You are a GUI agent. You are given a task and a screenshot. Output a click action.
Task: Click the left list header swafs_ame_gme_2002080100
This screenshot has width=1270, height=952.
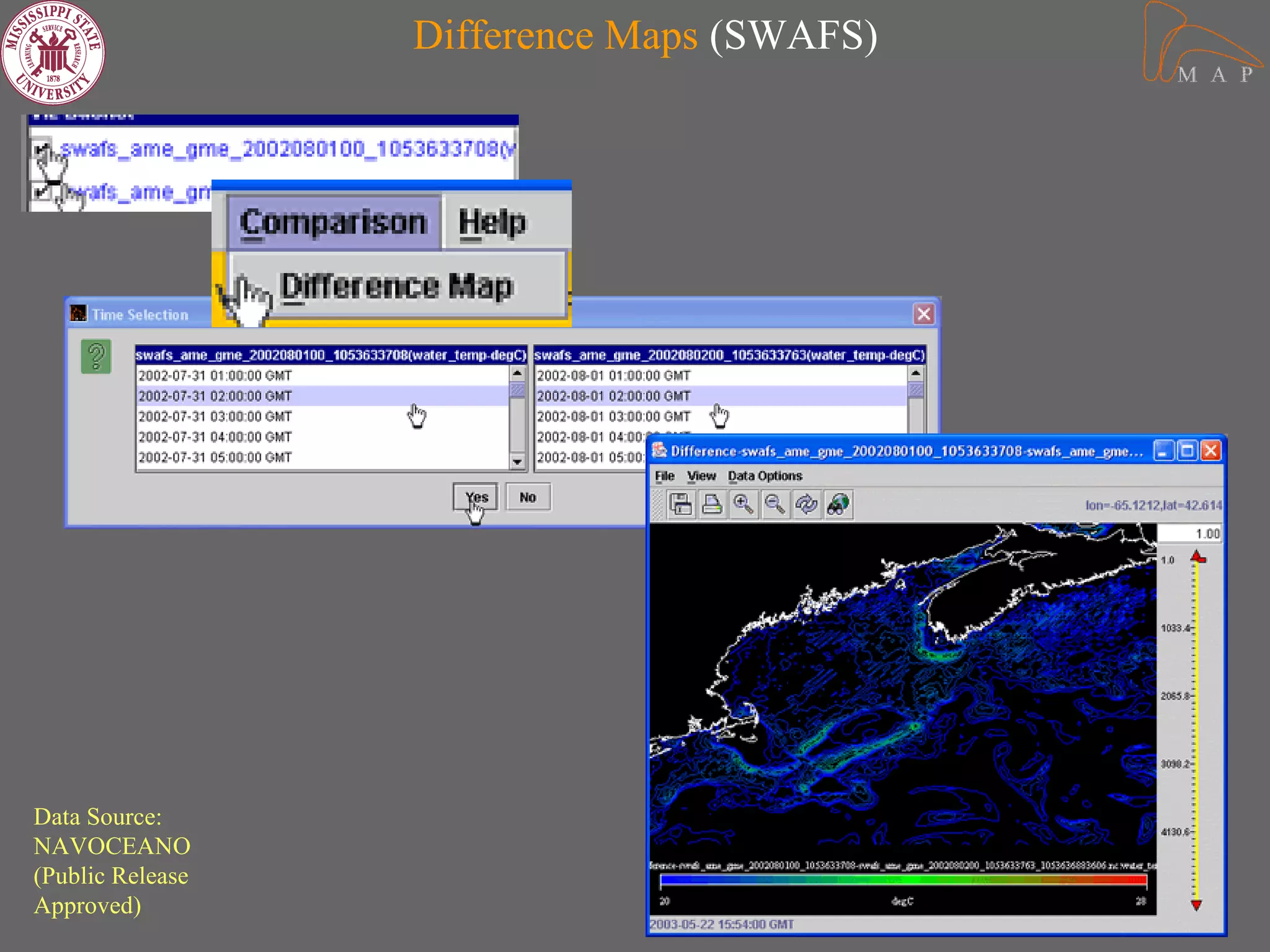pos(331,355)
